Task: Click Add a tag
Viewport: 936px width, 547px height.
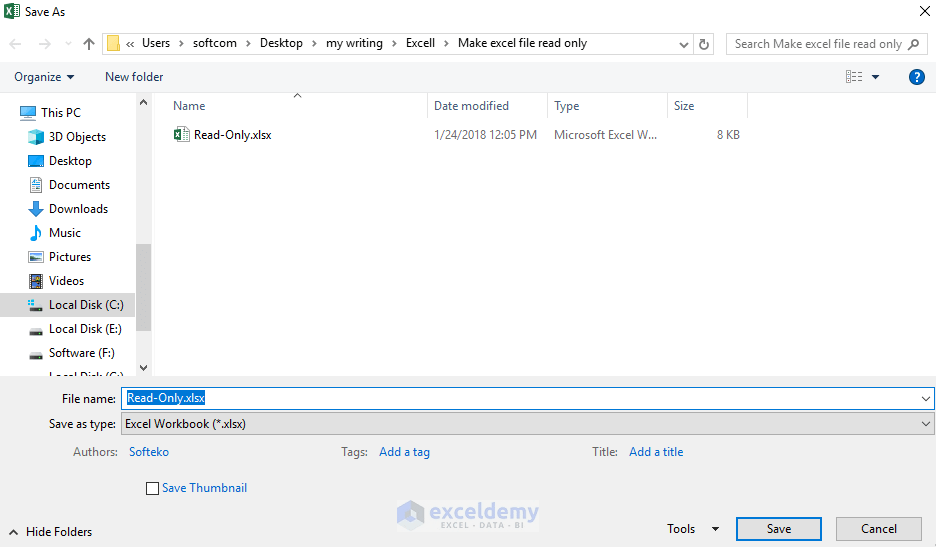Action: (x=404, y=452)
